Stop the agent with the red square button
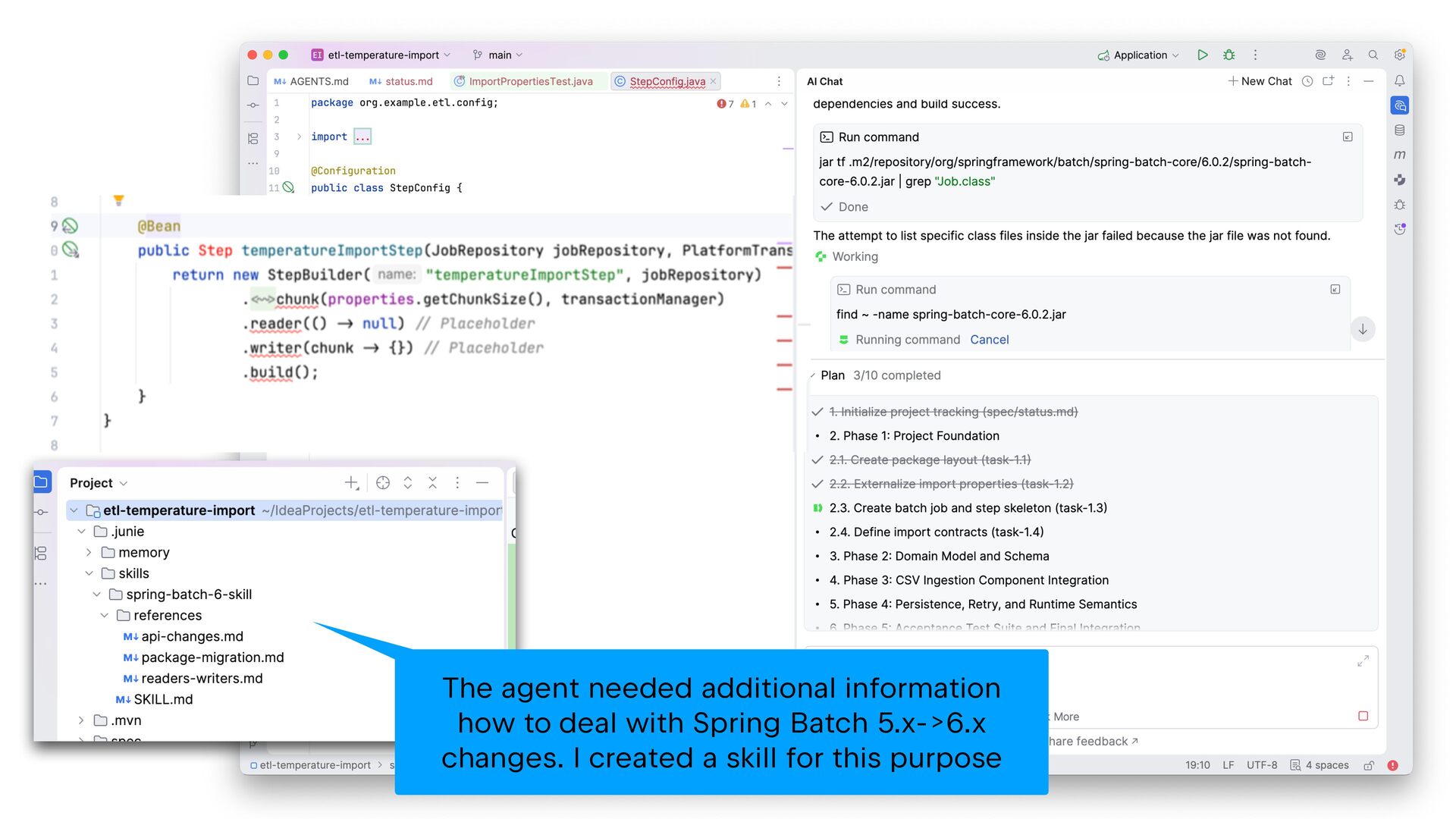 [1363, 716]
